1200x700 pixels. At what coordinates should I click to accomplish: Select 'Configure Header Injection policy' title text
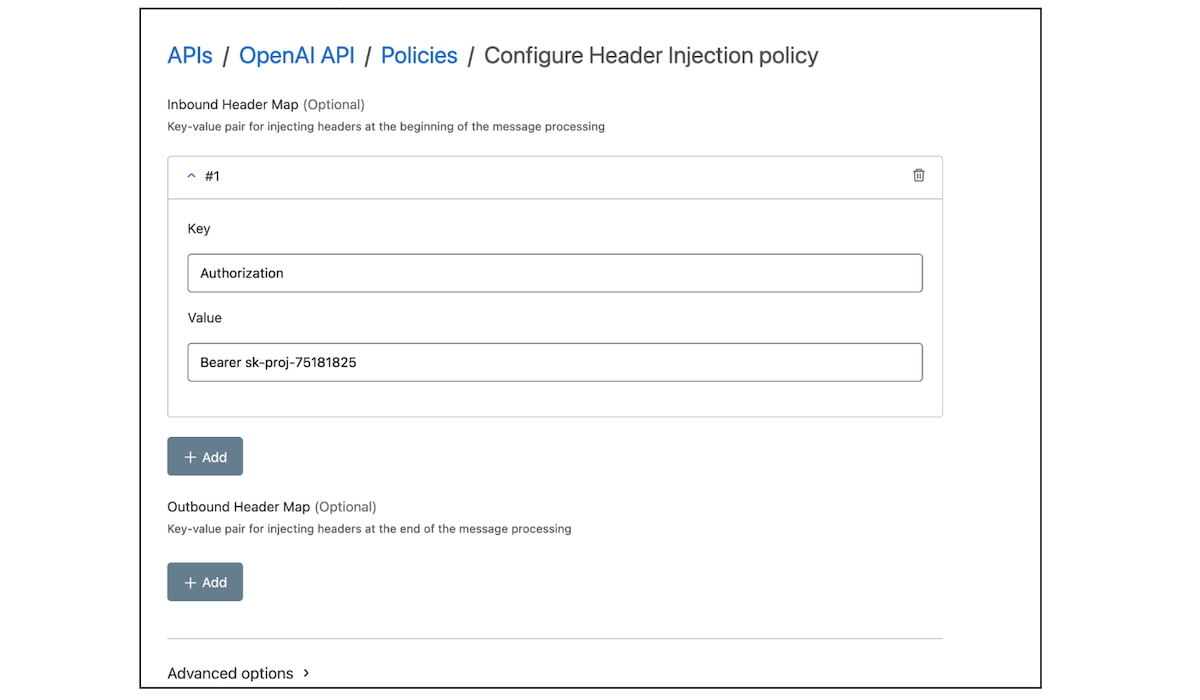pos(651,56)
